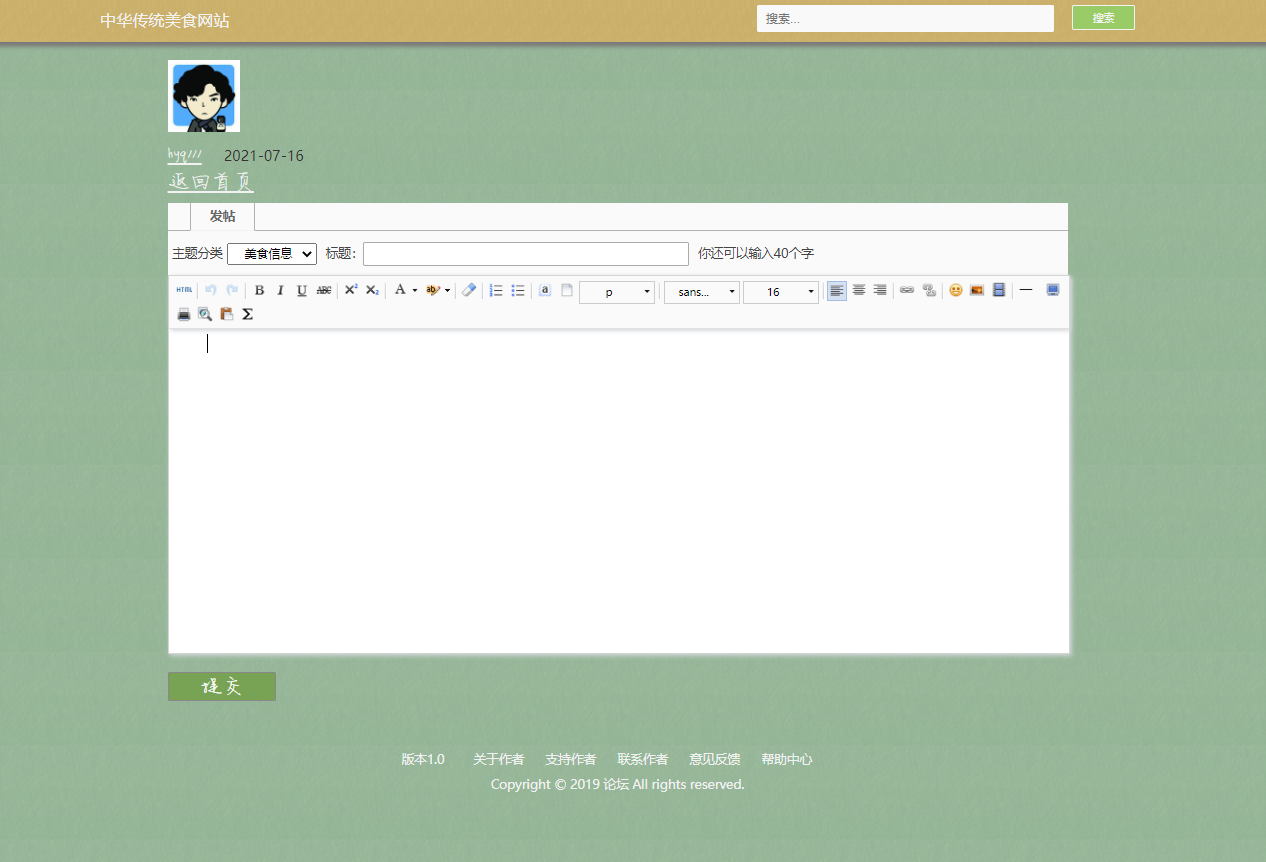Open the font family 'sans...' dropdown
The width and height of the screenshot is (1266, 862).
pyautogui.click(x=702, y=292)
